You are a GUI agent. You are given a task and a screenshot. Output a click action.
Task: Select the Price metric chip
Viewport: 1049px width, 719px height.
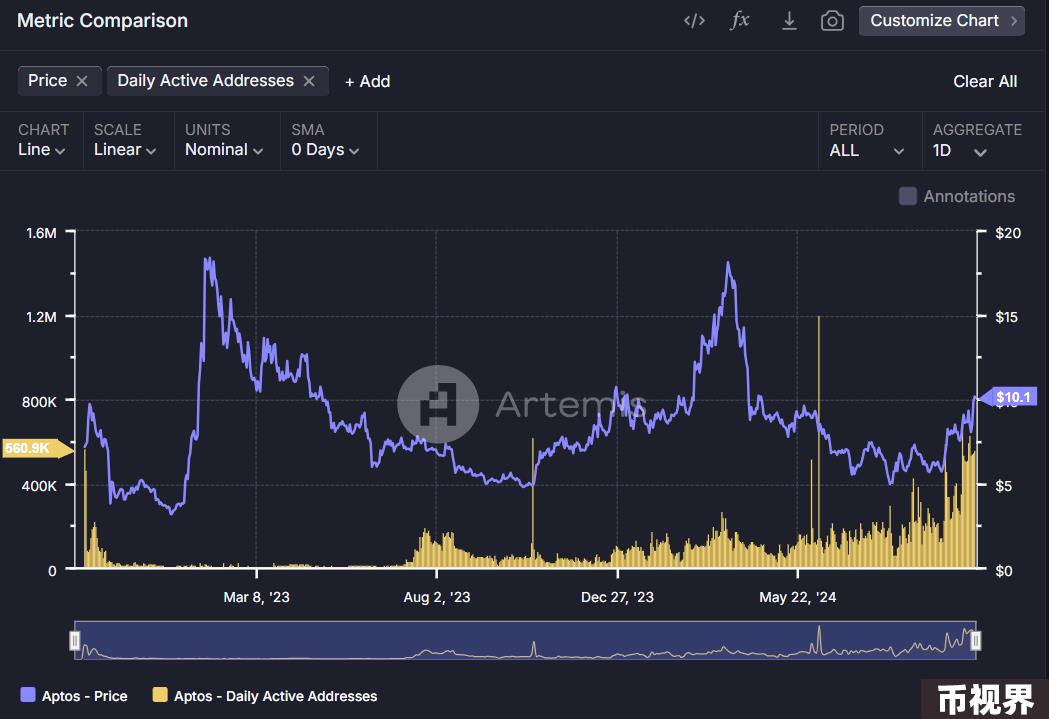point(47,81)
